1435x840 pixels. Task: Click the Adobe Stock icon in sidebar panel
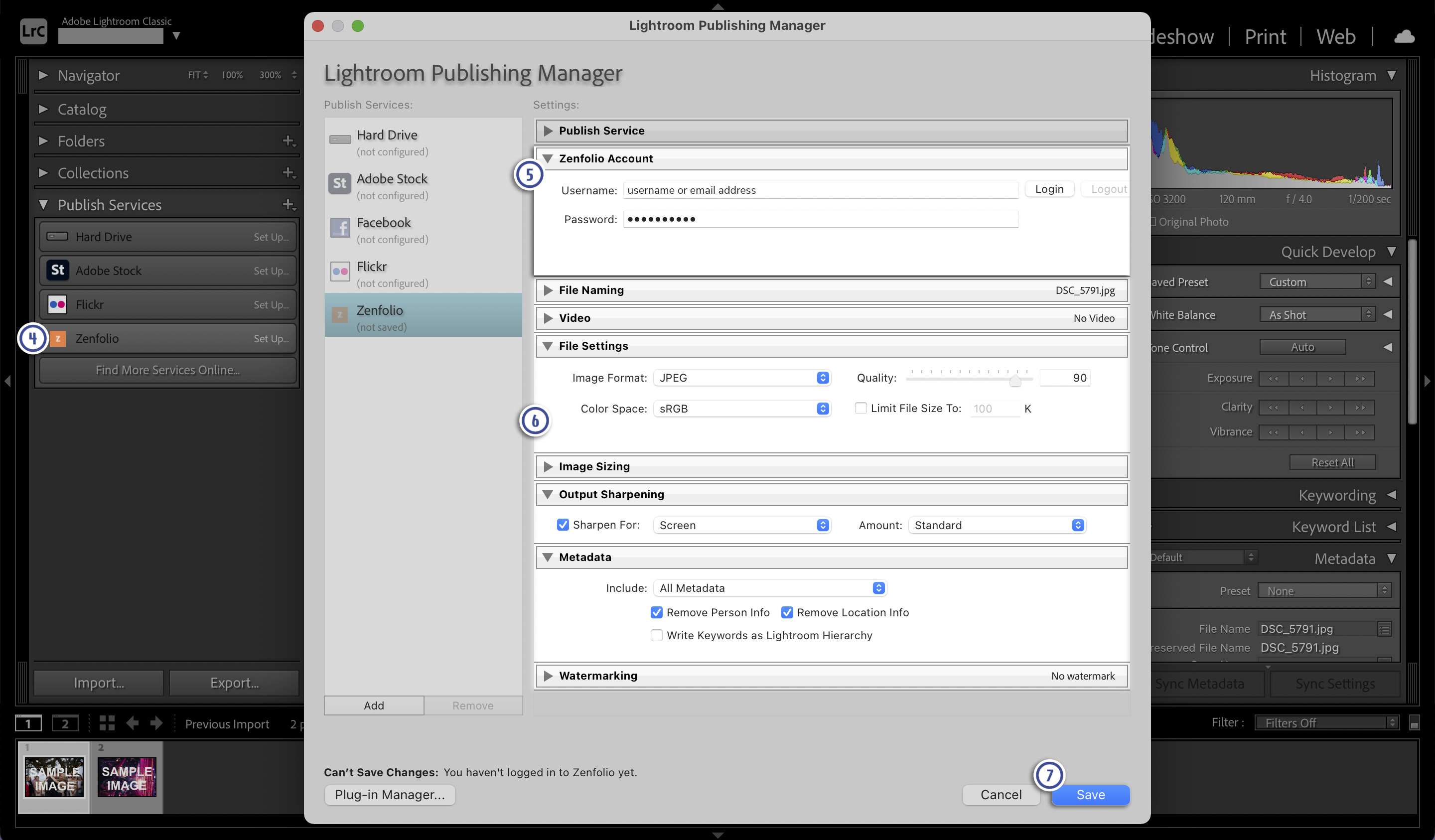[x=57, y=270]
